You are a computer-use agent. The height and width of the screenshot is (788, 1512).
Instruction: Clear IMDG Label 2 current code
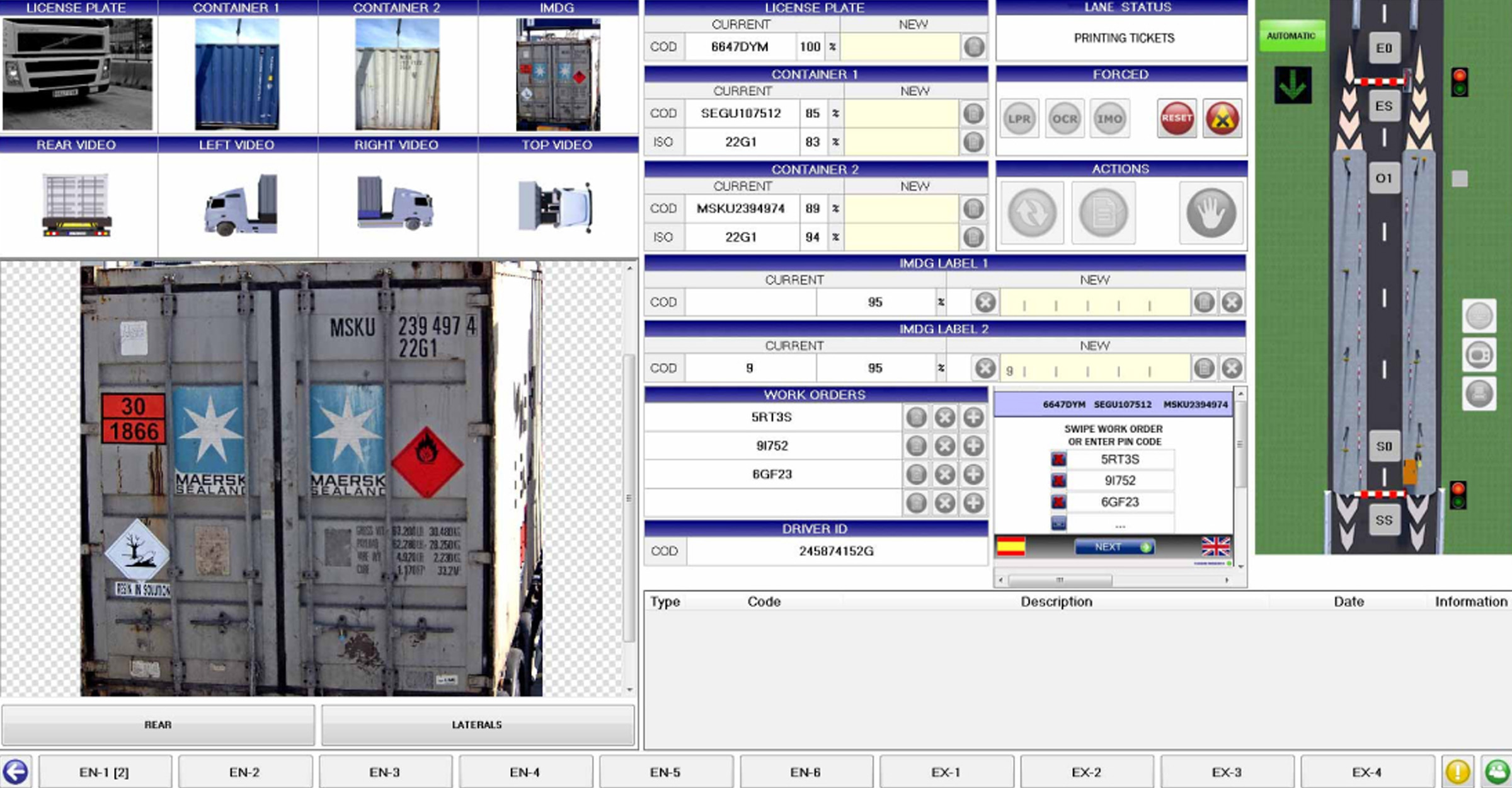click(x=985, y=368)
